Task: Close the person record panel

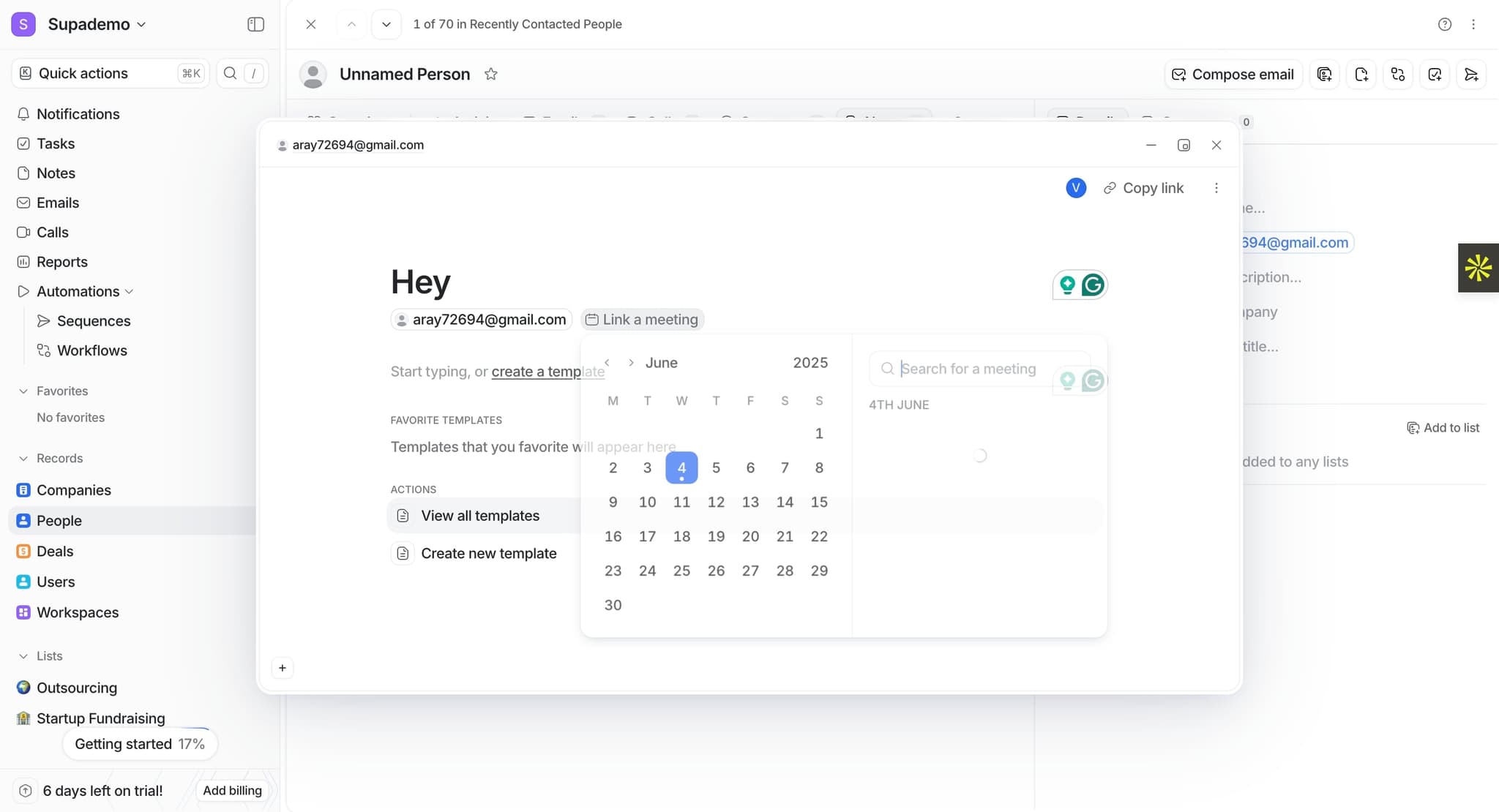Action: click(x=311, y=24)
